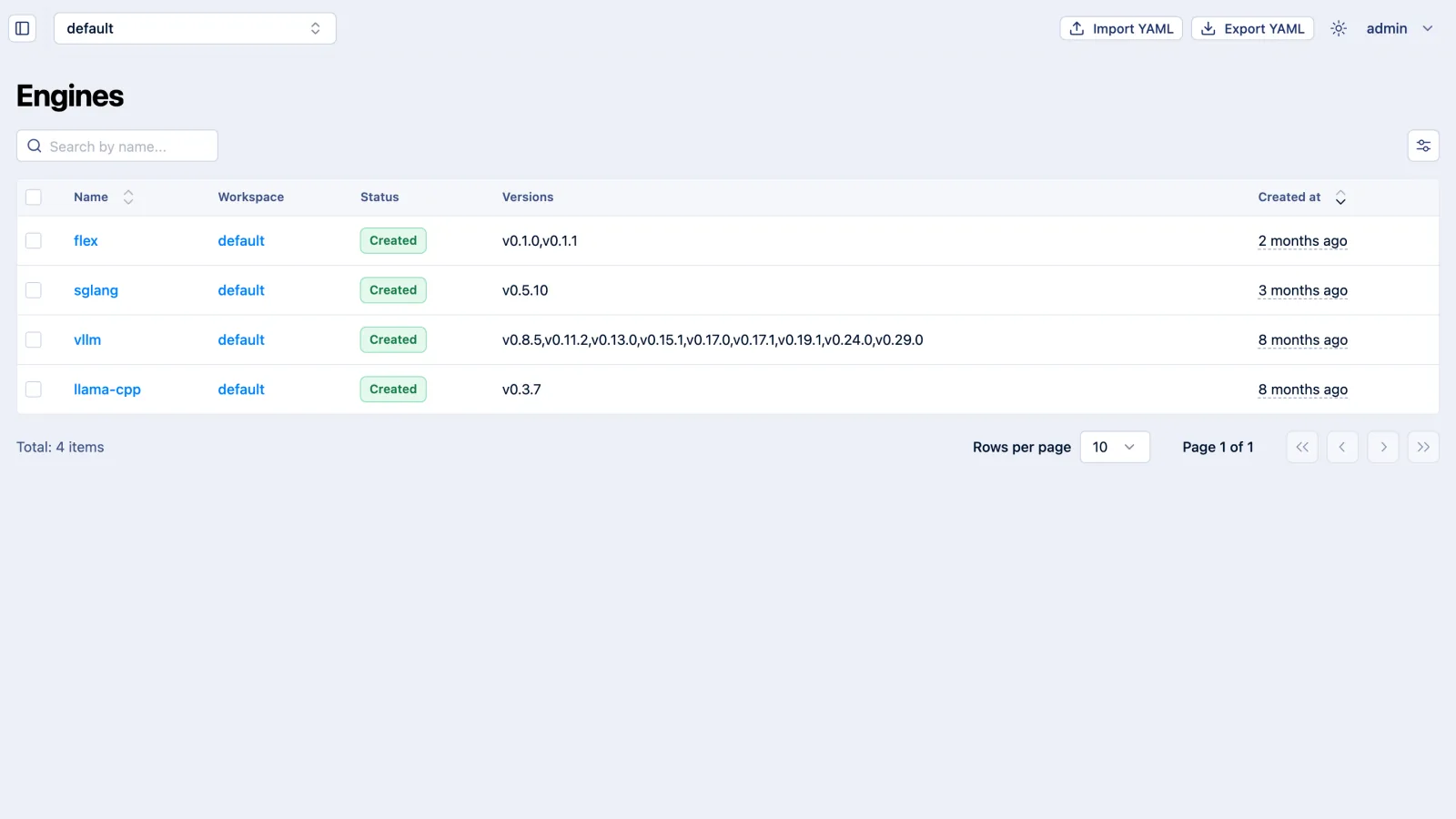The width and height of the screenshot is (1456, 819).
Task: Click the Status column header
Action: pyautogui.click(x=379, y=197)
